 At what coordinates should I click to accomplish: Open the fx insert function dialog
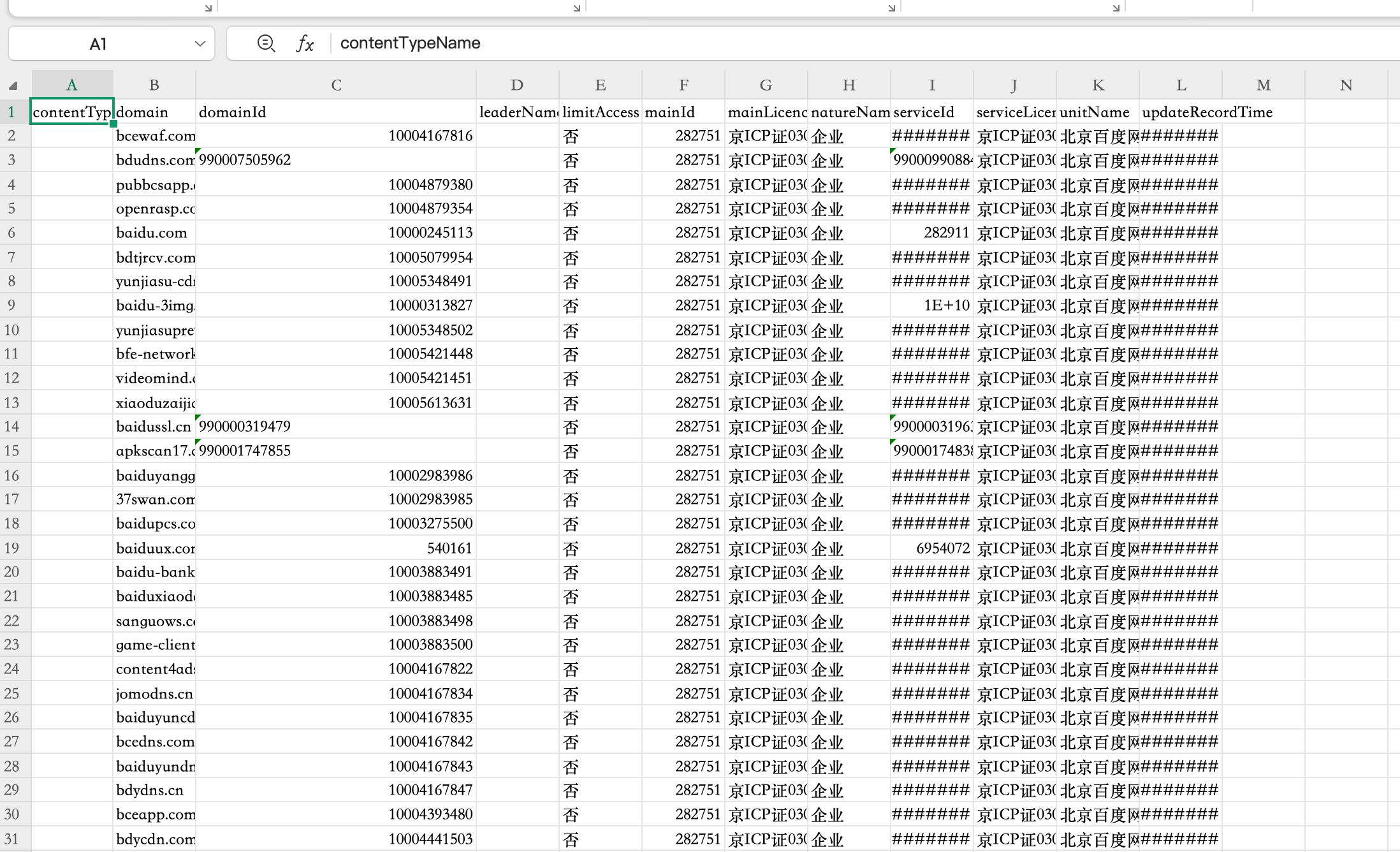coord(305,43)
